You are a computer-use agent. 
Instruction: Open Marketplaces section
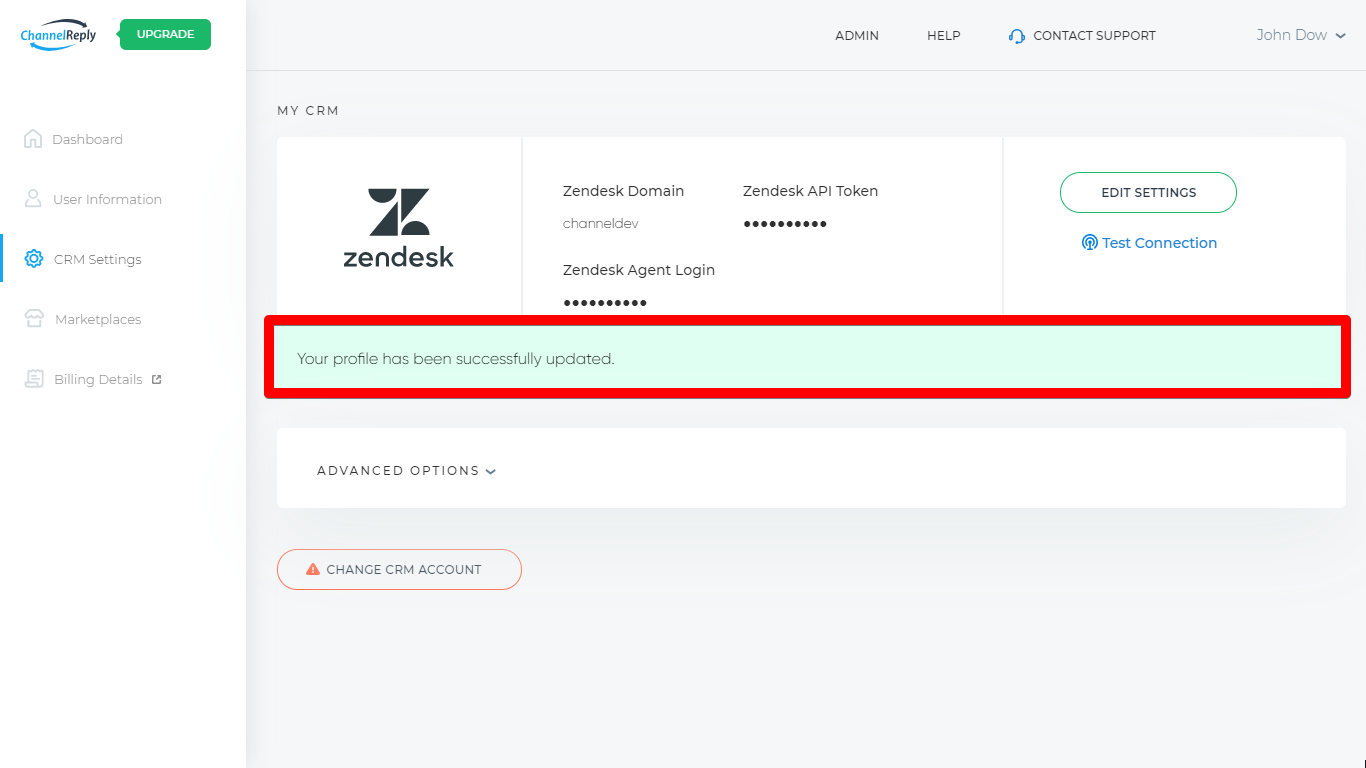pos(98,320)
